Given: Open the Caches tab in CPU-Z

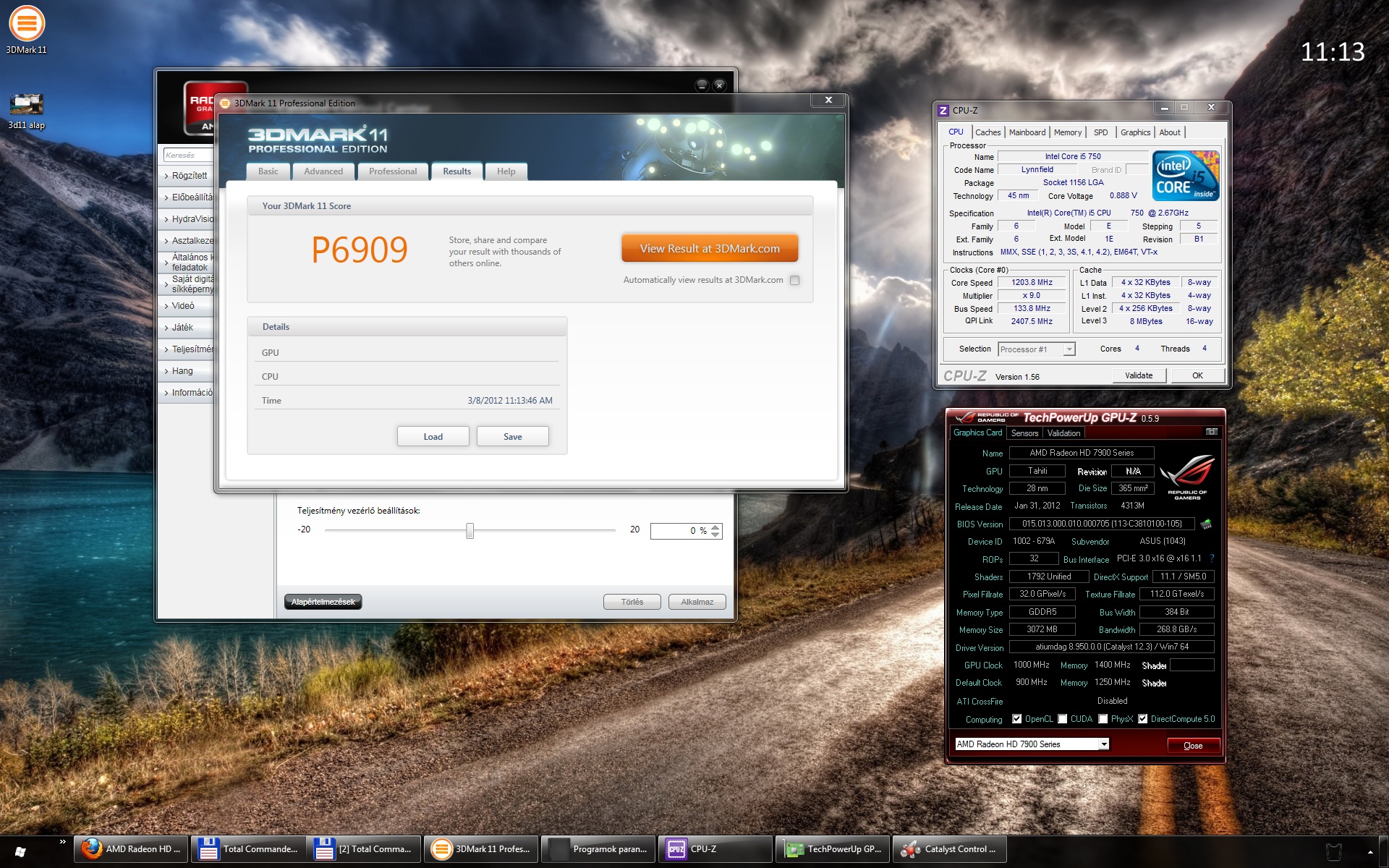Looking at the screenshot, I should coord(987,132).
